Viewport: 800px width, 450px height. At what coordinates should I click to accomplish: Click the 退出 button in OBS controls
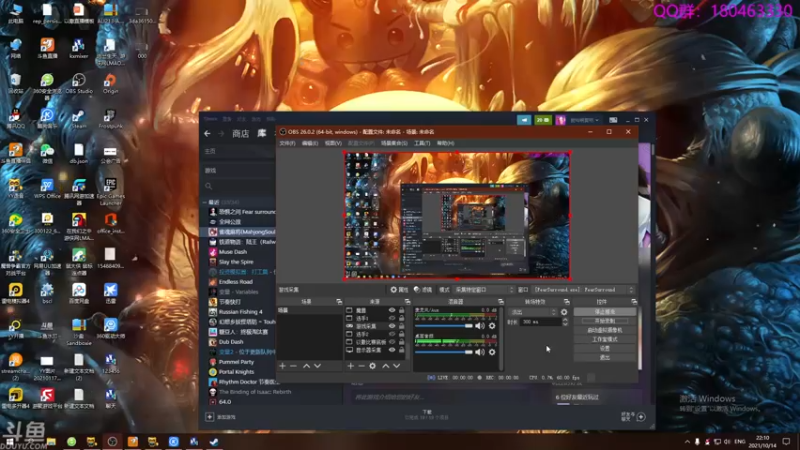point(605,358)
